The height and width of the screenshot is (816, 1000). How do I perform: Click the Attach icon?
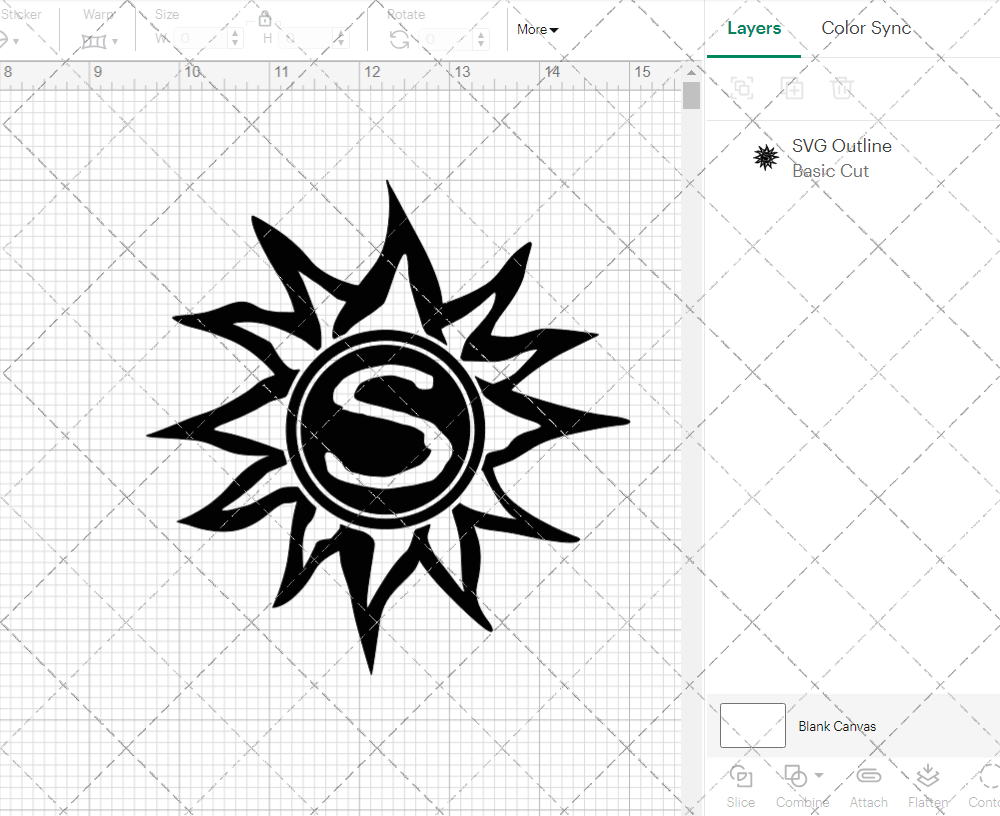868,777
